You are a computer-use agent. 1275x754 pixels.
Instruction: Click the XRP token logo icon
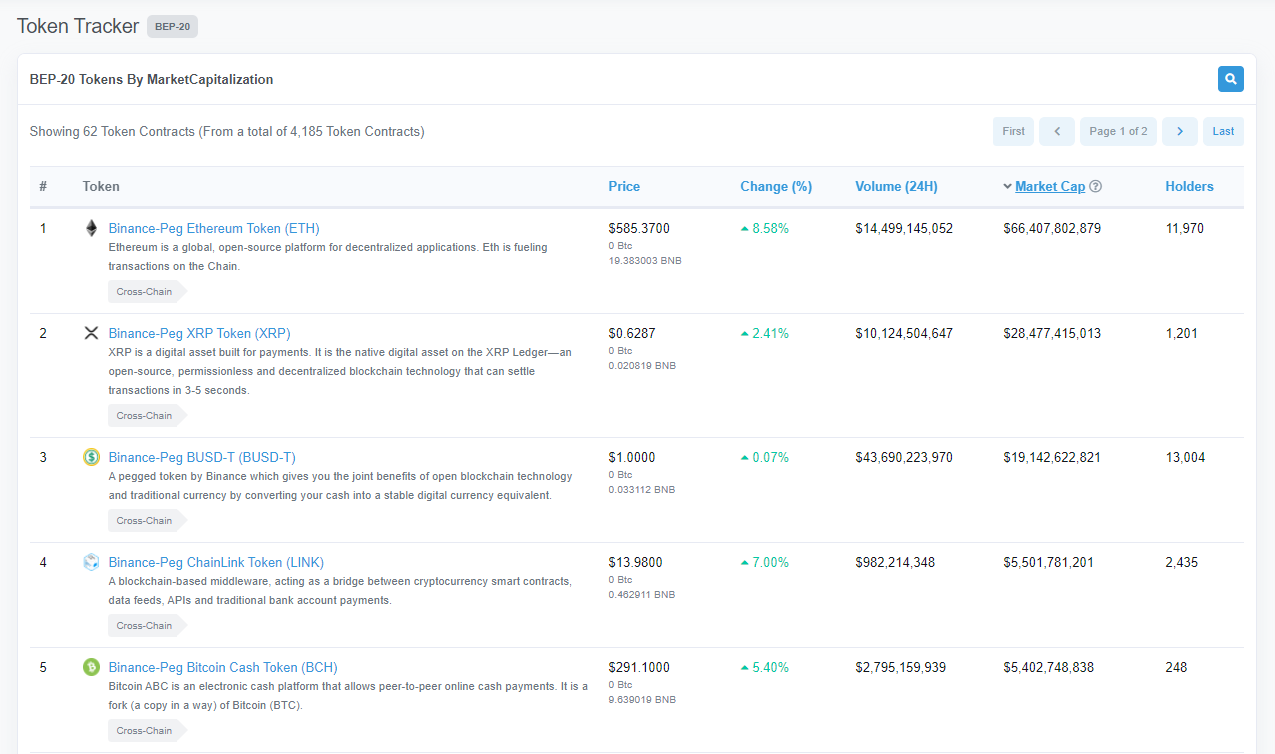[x=91, y=333]
